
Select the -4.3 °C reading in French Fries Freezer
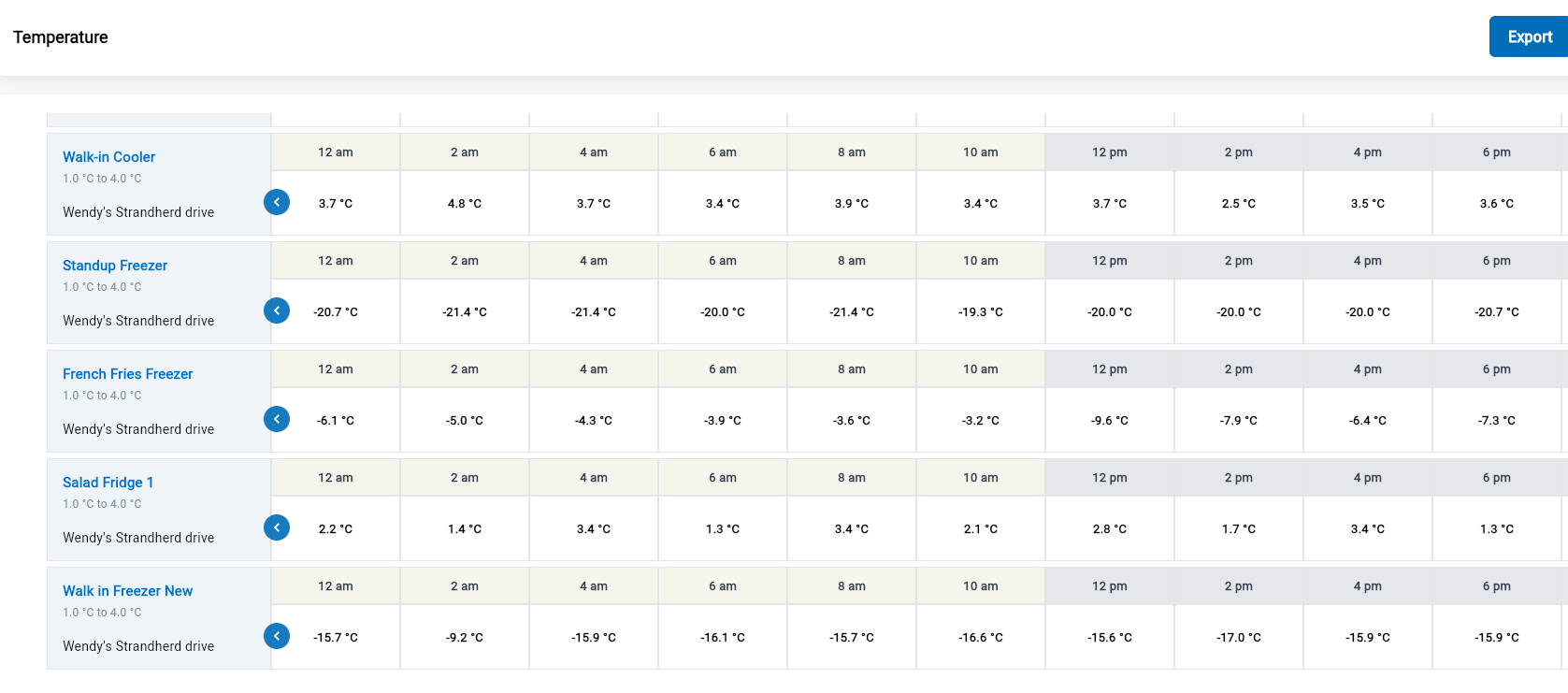click(x=594, y=420)
